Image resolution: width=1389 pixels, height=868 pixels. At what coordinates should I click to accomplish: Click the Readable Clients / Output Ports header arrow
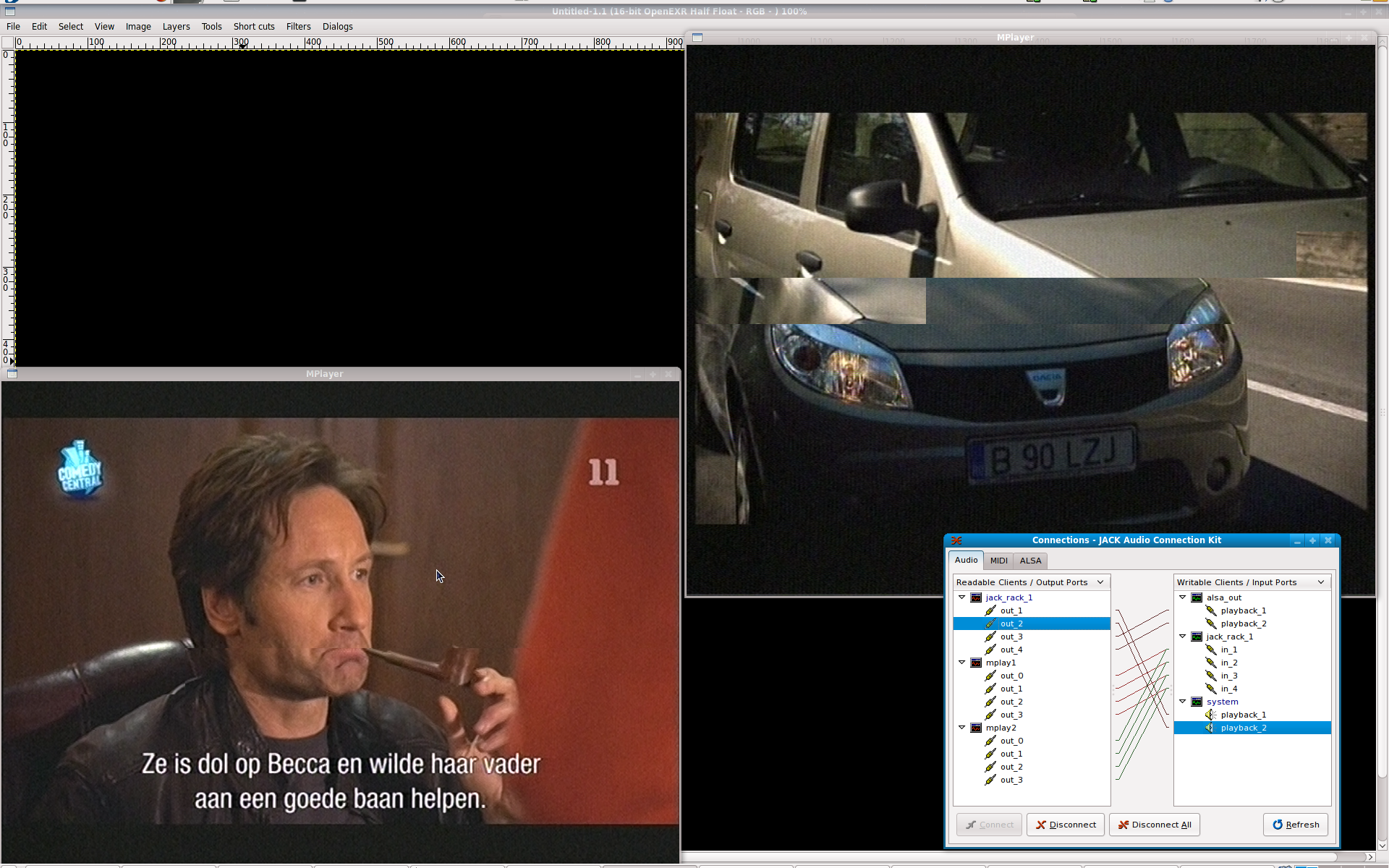pos(1100,582)
